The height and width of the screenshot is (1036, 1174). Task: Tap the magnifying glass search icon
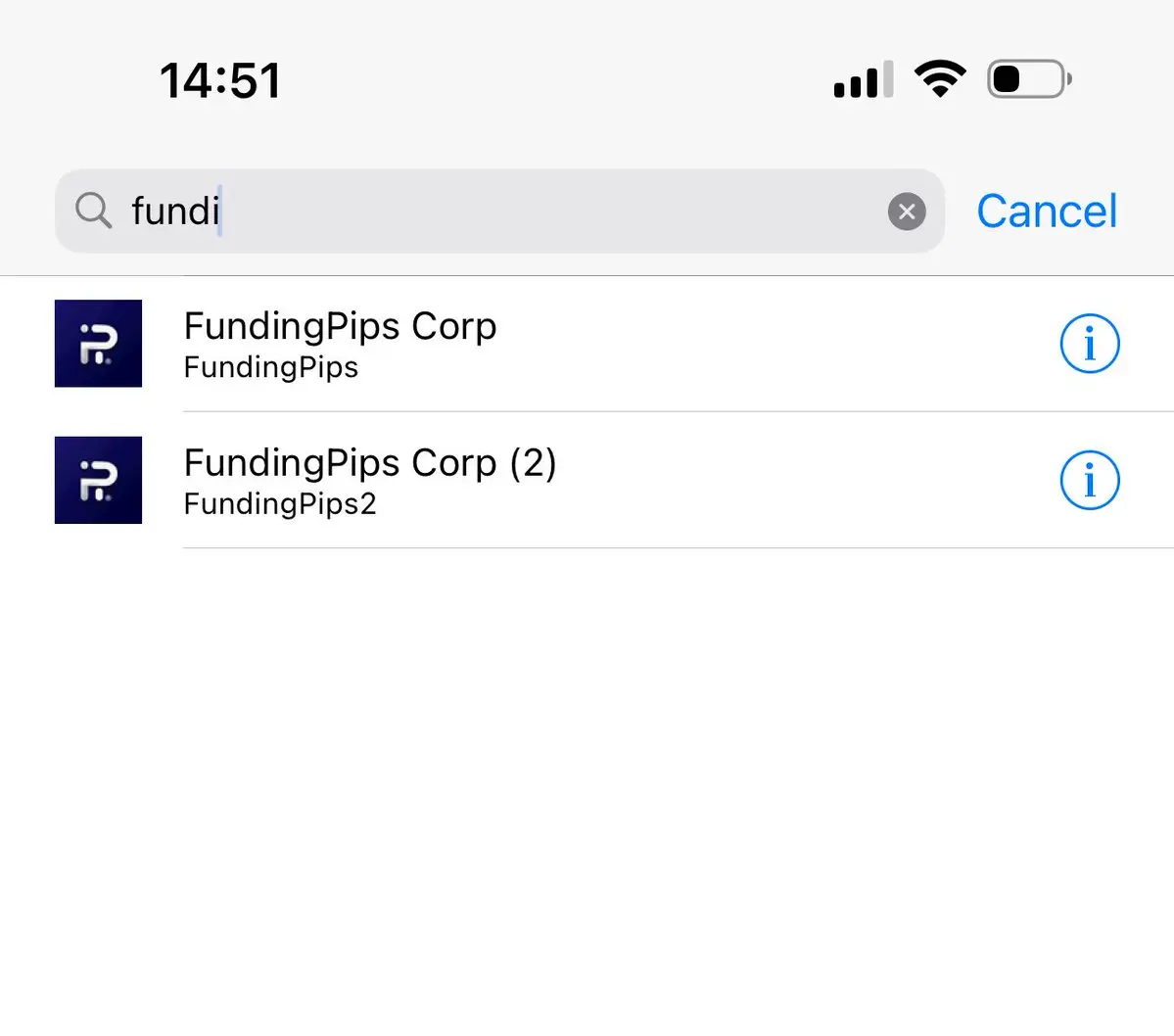click(x=93, y=211)
